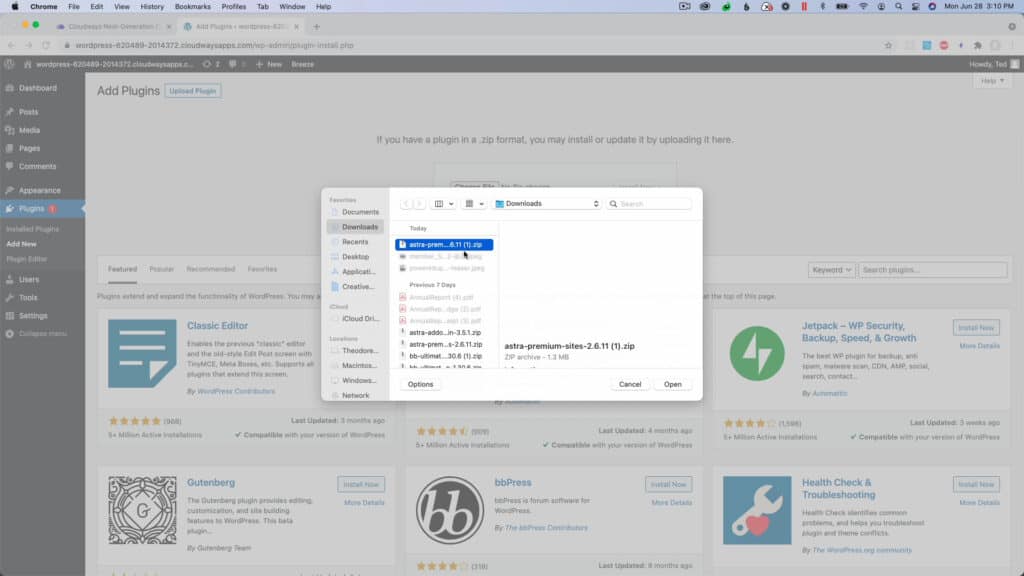Reload the page in Chrome

(46, 46)
